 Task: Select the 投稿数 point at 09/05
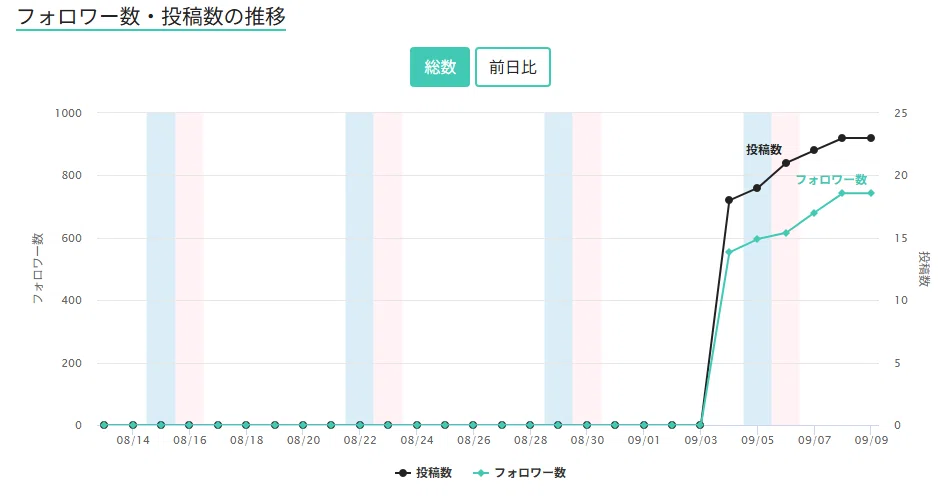[x=757, y=188]
